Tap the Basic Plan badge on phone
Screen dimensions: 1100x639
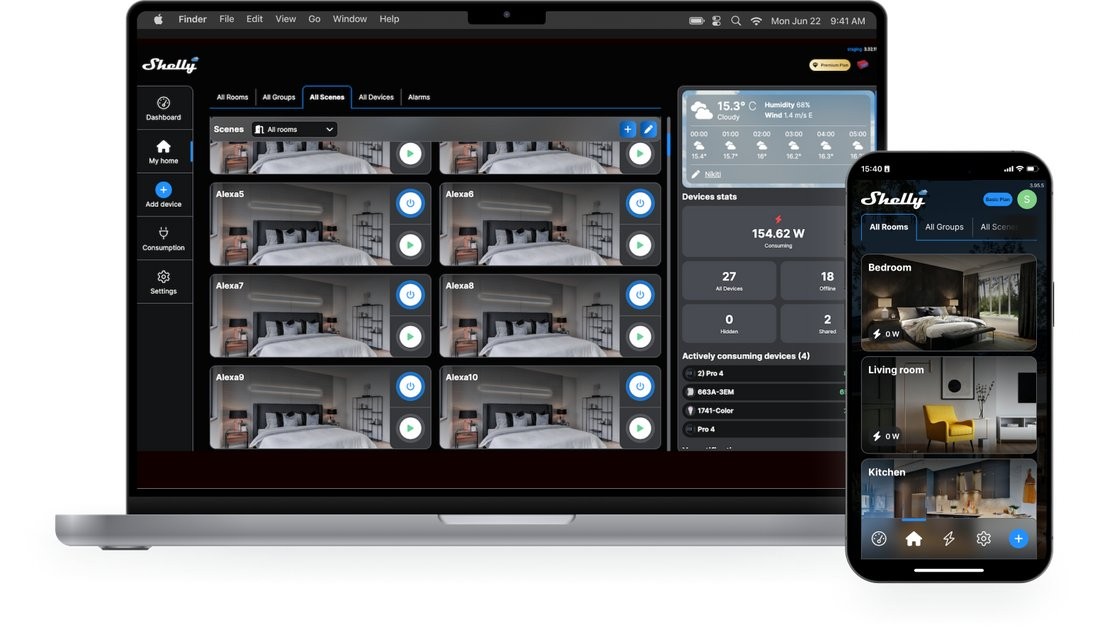tap(998, 199)
